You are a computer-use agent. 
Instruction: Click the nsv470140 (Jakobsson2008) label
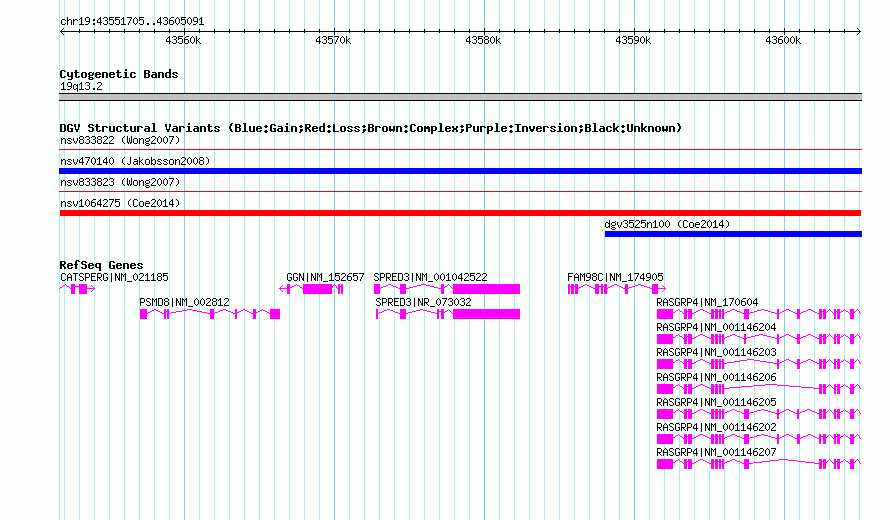tap(135, 161)
